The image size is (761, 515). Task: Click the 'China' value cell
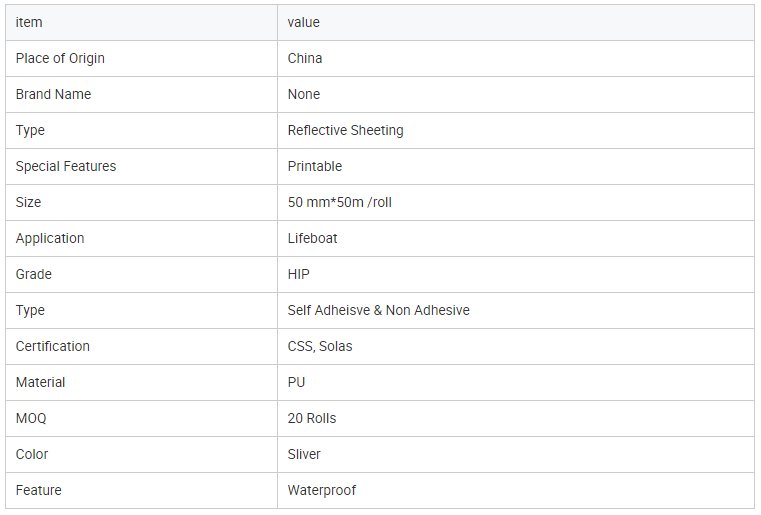[305, 58]
